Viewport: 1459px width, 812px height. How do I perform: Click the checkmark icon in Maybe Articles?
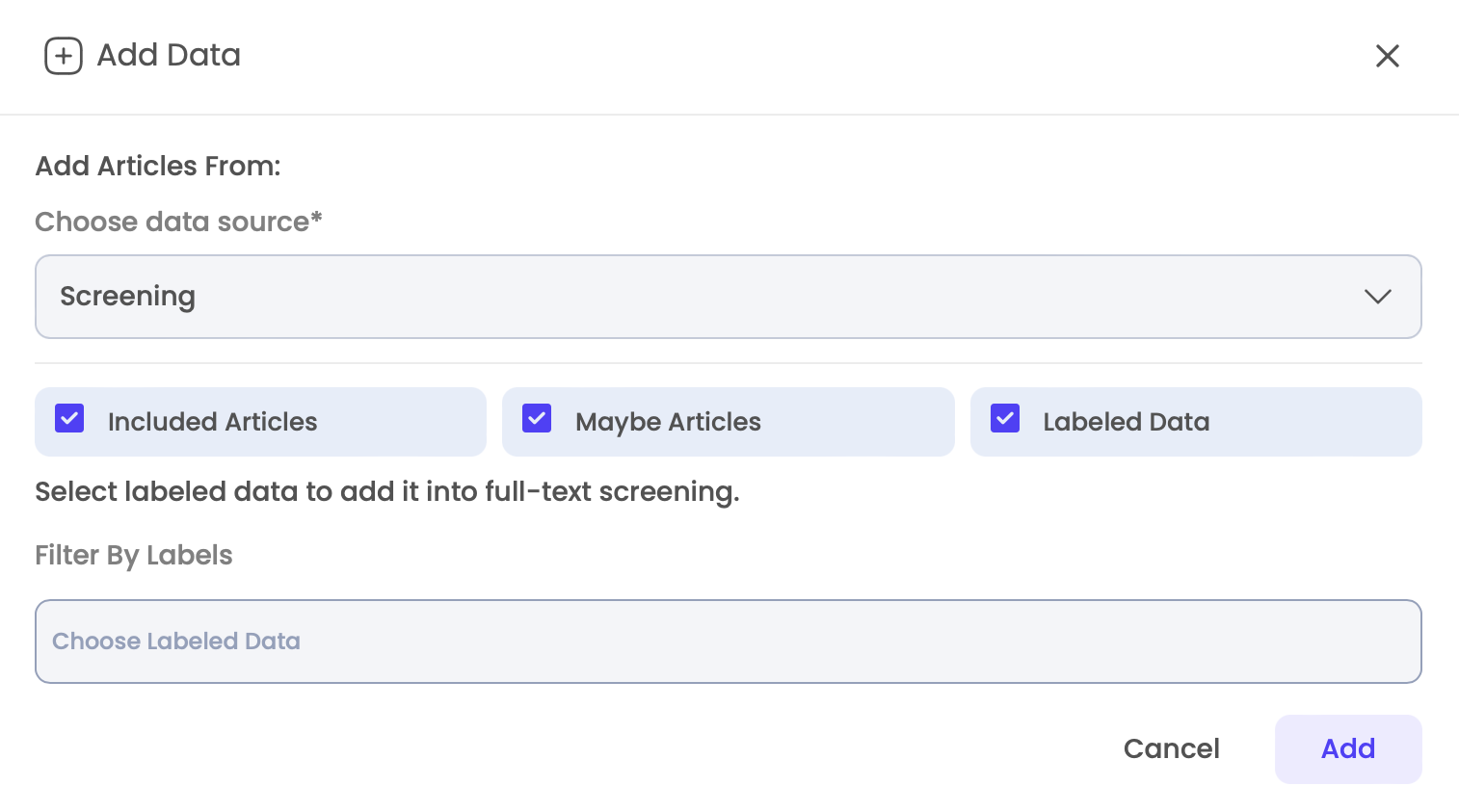pos(536,418)
